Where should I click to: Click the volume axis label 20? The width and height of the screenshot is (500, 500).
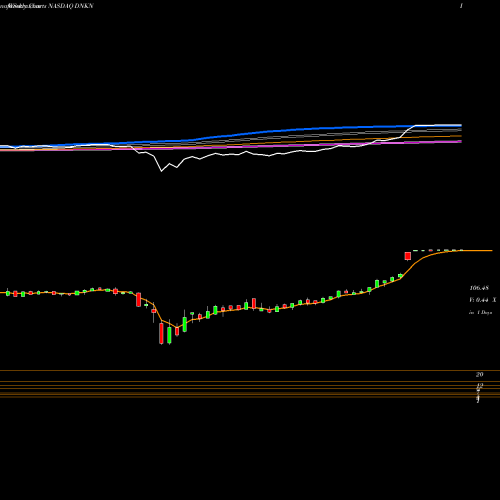point(480,375)
